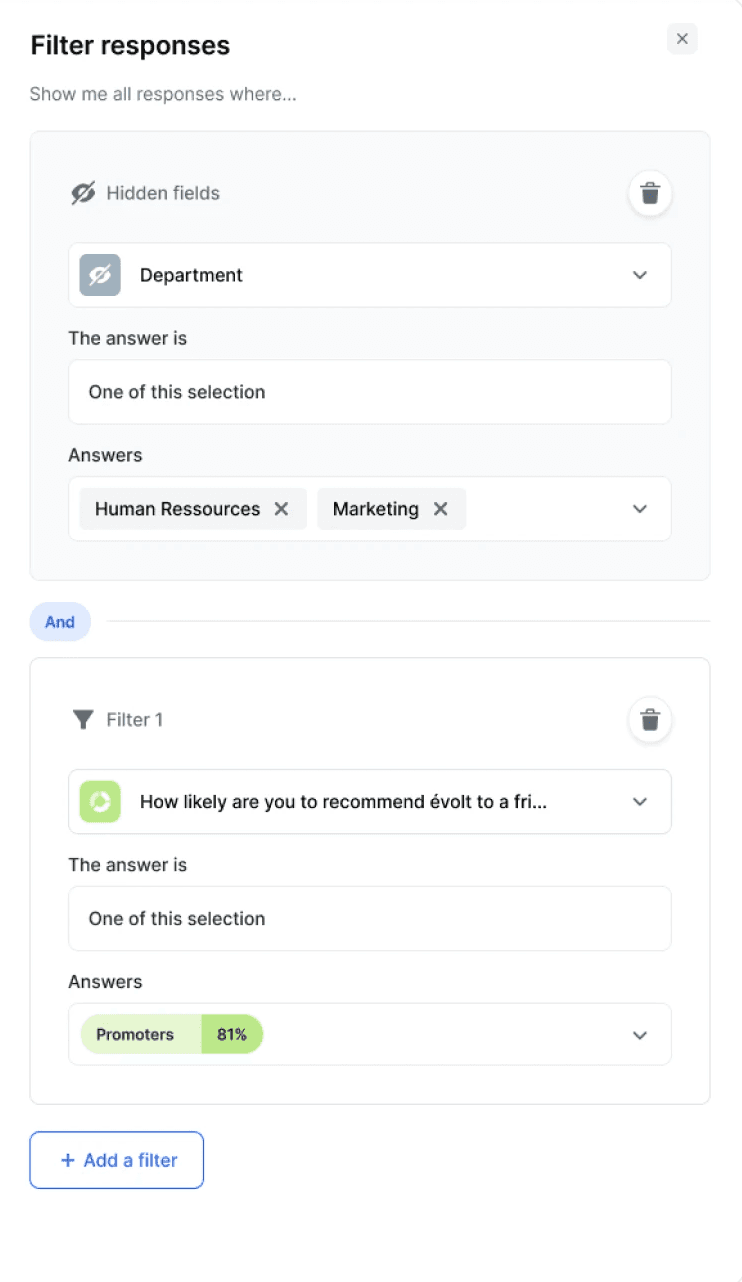742x1282 pixels.
Task: Click the funnel icon next to Filter 1
Action: pyautogui.click(x=83, y=720)
